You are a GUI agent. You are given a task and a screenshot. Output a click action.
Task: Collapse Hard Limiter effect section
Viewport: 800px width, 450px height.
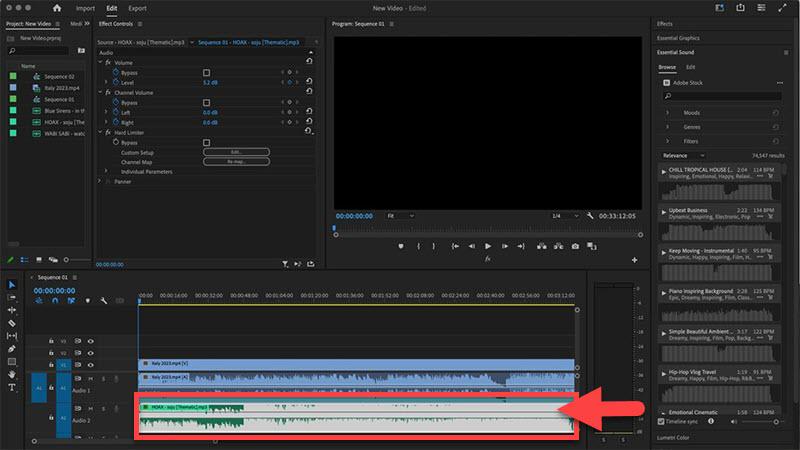101,132
